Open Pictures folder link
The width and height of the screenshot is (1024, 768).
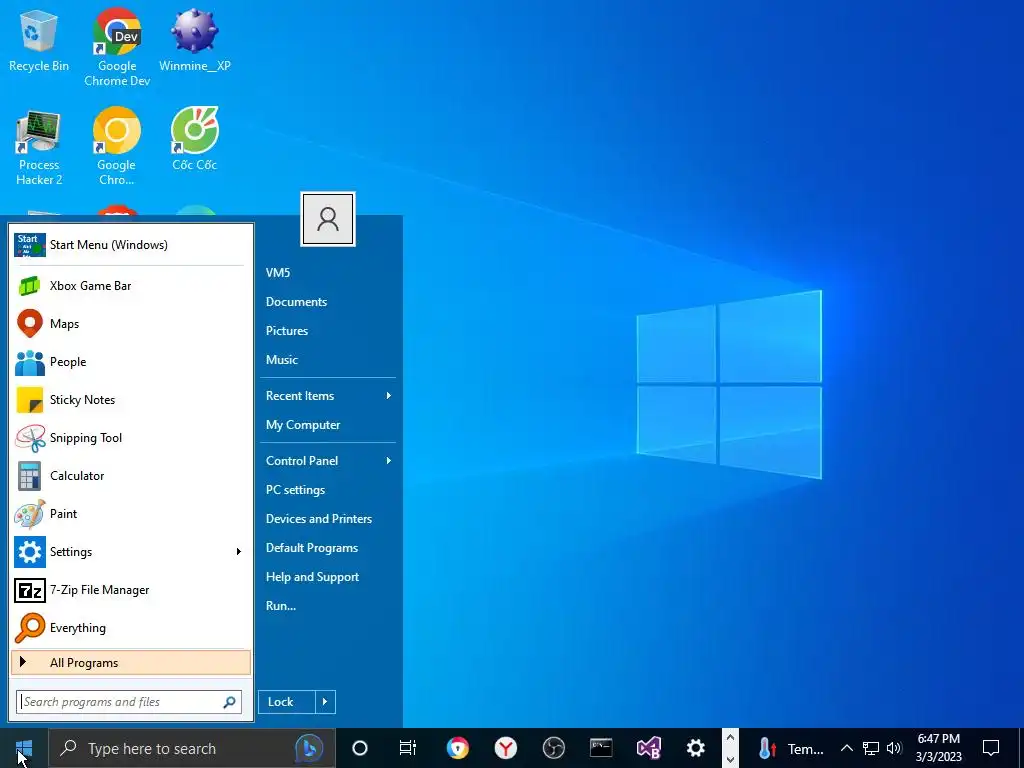287,331
